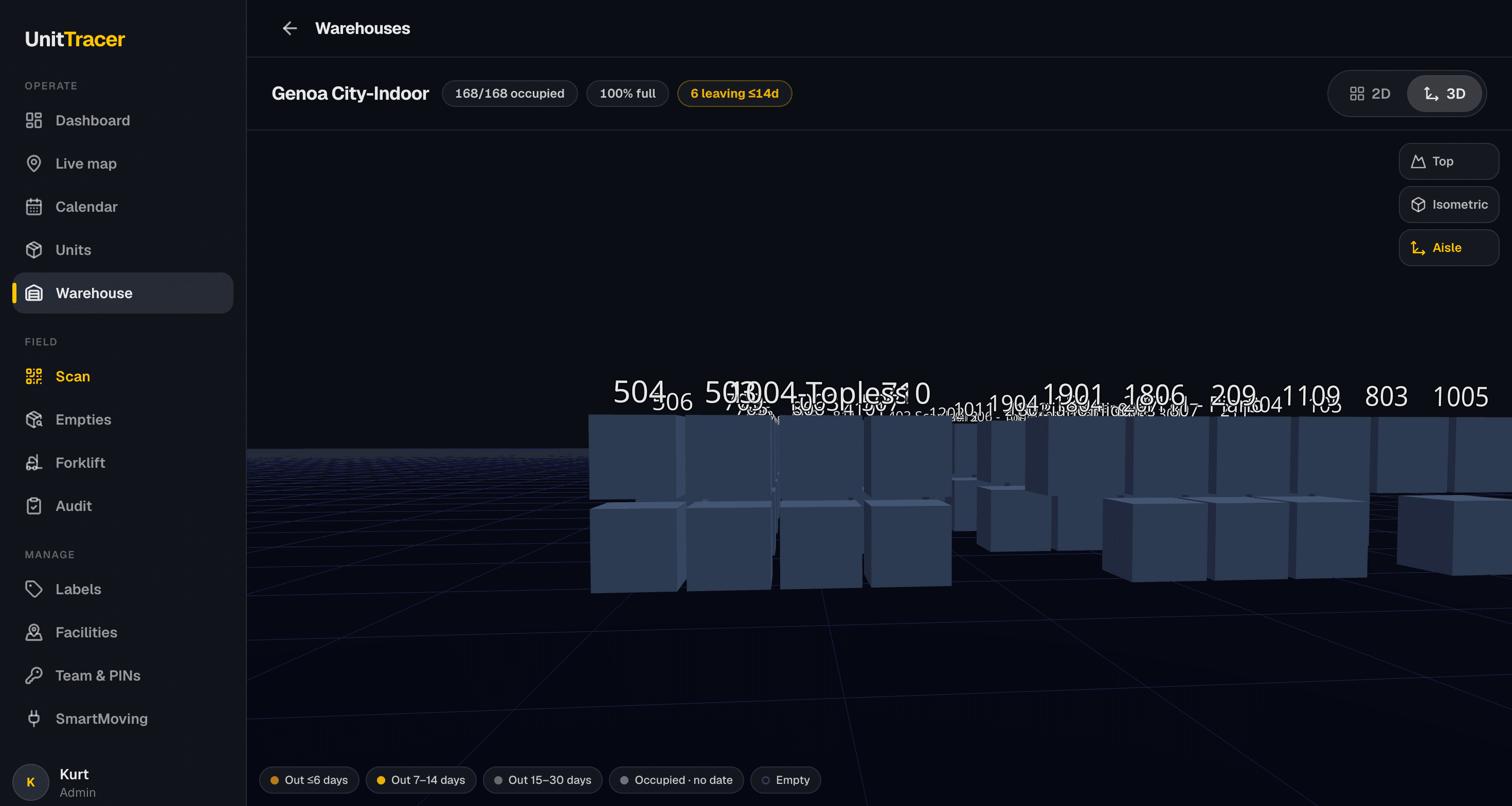Viewport: 1512px width, 806px height.
Task: Switch to 2D view
Action: click(1370, 94)
